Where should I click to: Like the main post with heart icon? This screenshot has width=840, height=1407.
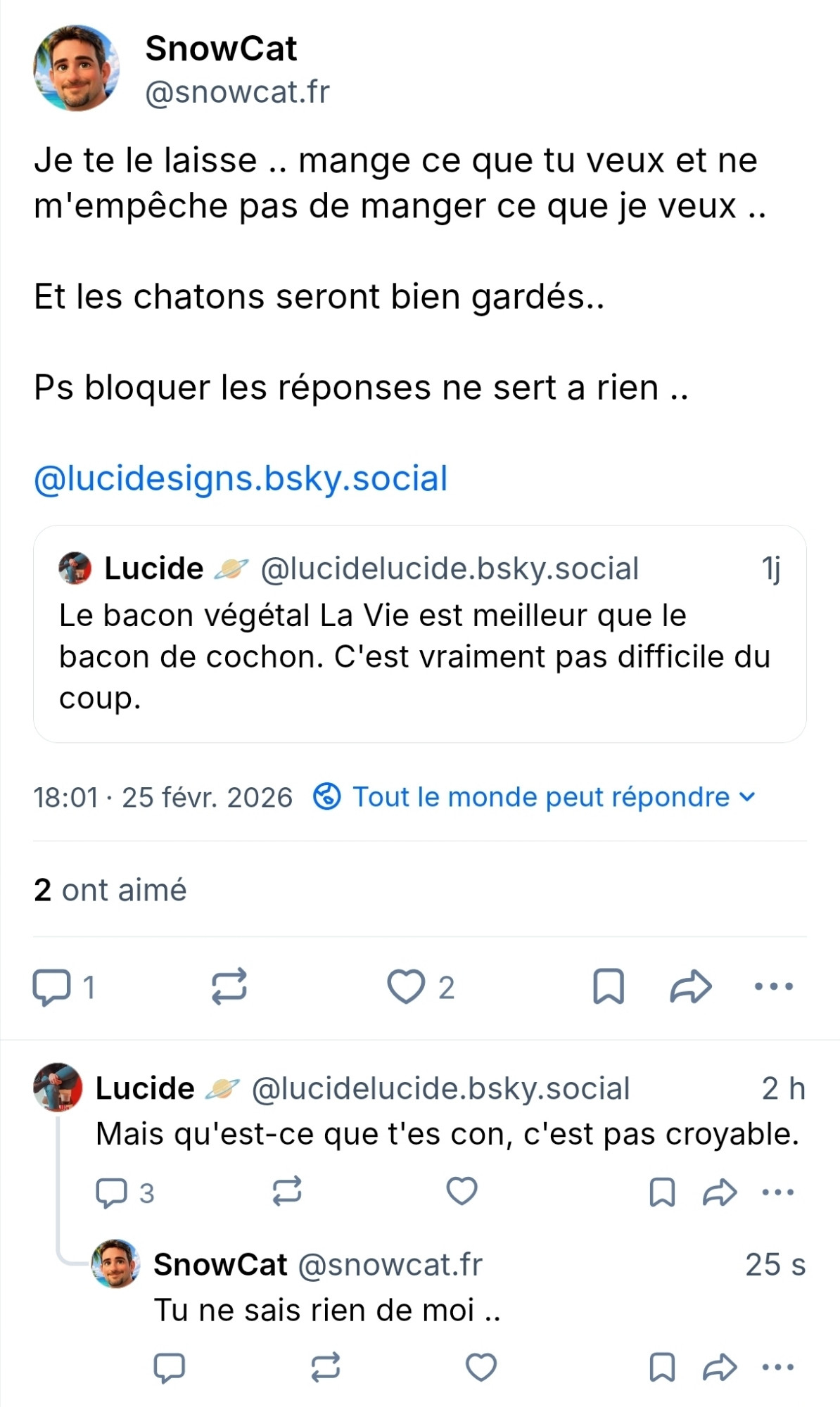pos(407,986)
